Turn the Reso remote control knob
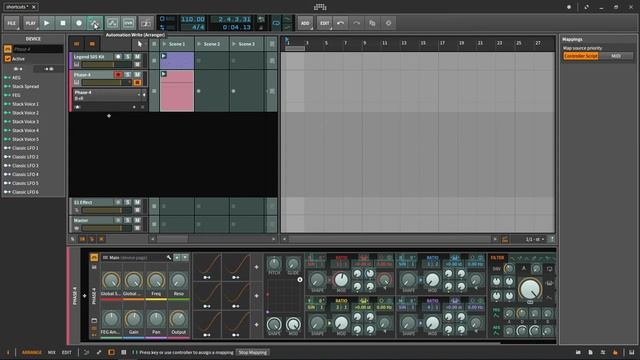The height and width of the screenshot is (360, 640). (178, 280)
